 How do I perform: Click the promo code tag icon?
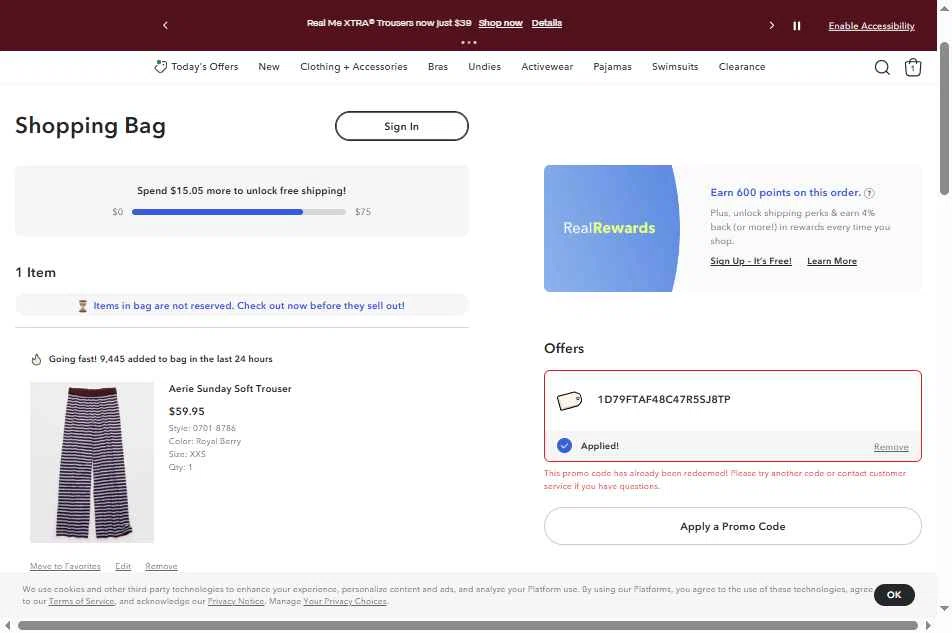(x=570, y=400)
